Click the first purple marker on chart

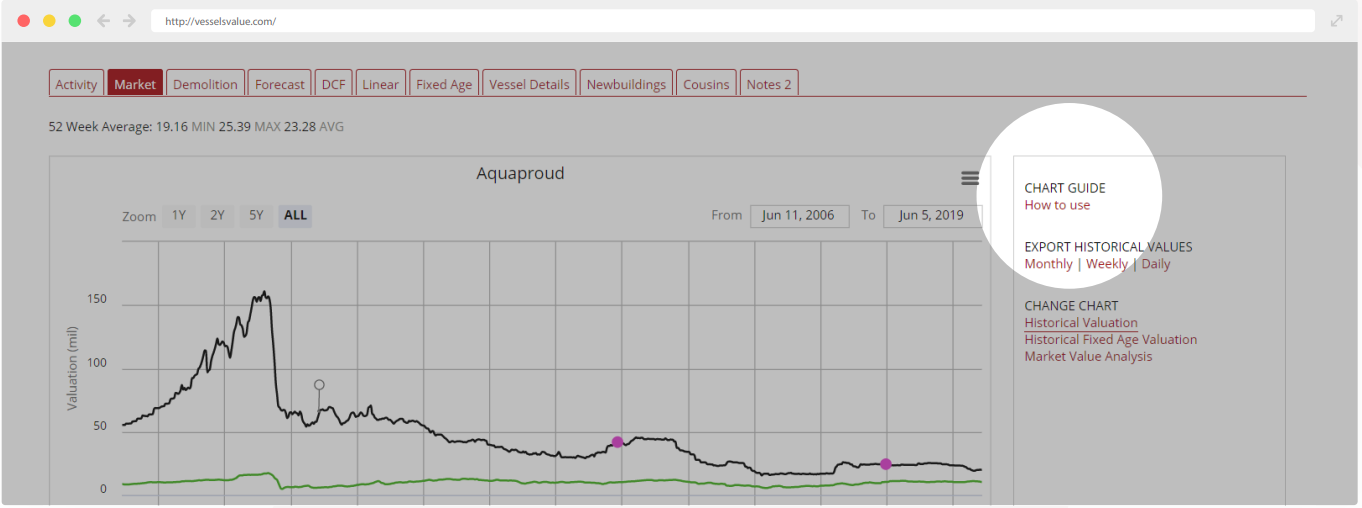[x=617, y=442]
